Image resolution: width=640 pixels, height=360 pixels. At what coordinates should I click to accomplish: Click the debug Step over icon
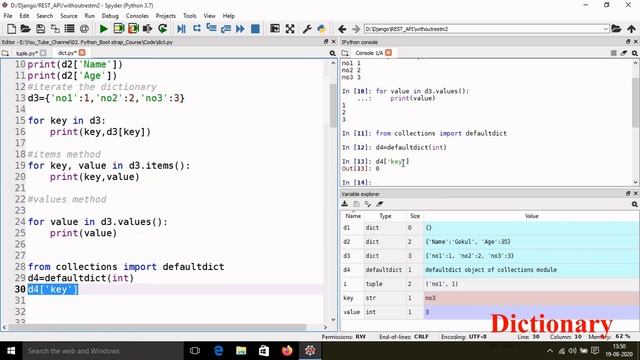tap(197, 29)
